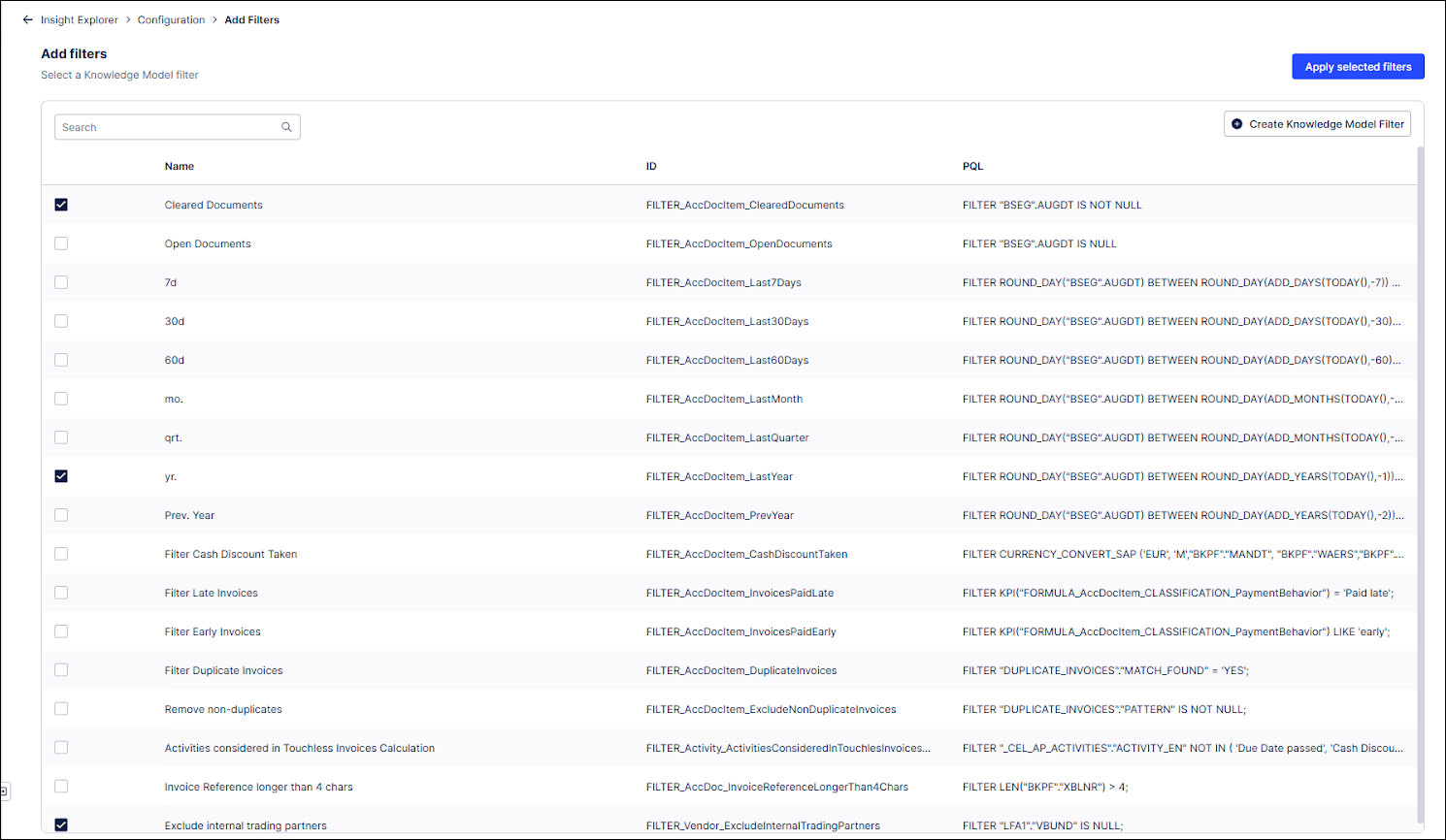The image size is (1446, 840).
Task: Click the Filter Early Invoices name
Action: 213,631
